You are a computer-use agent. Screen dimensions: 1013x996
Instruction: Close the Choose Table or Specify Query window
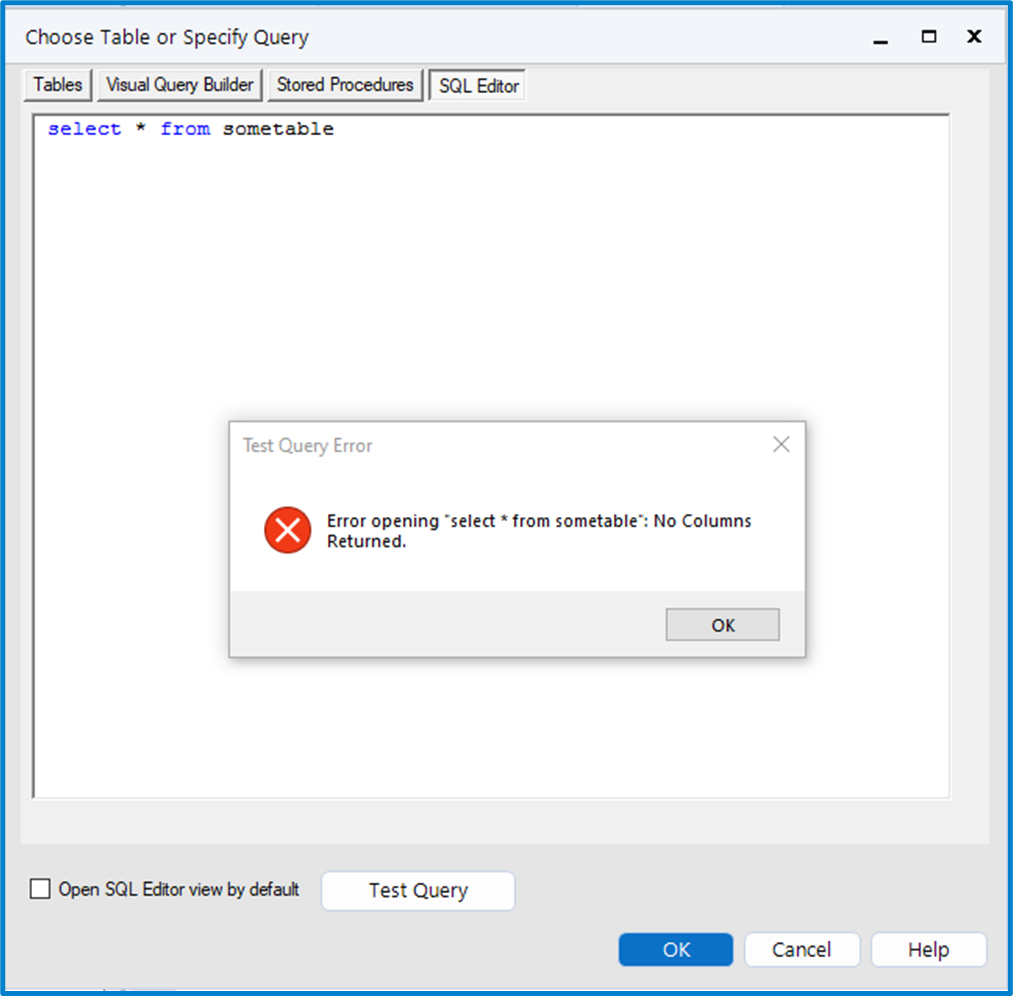pos(974,37)
